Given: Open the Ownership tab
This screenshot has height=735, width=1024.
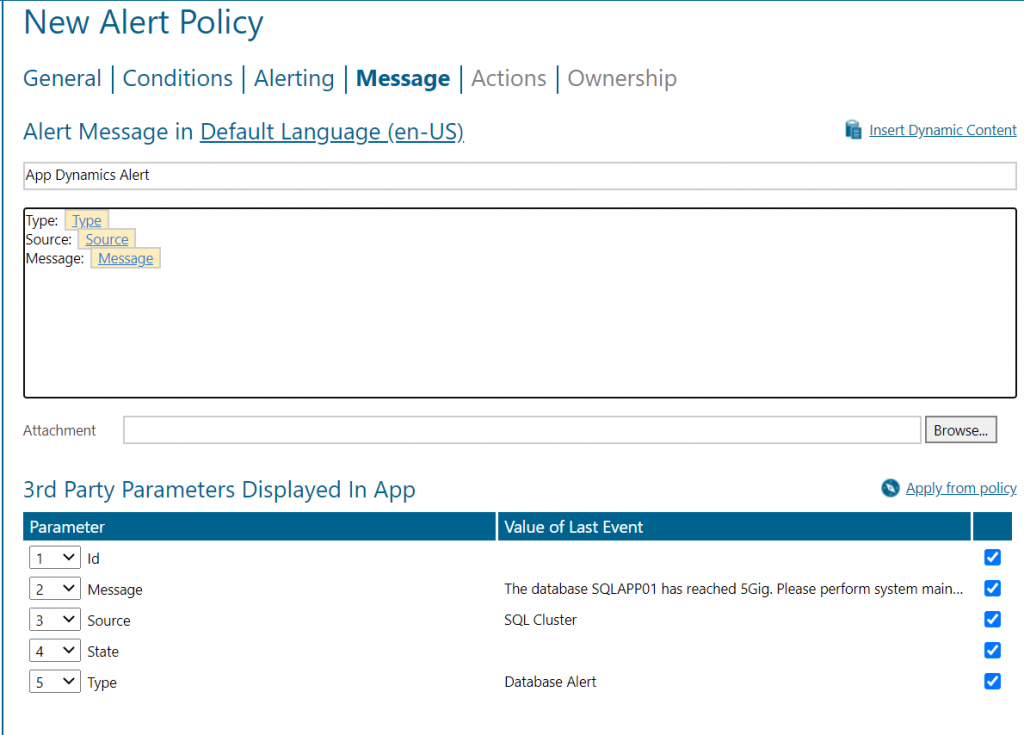Looking at the screenshot, I should (x=622, y=78).
